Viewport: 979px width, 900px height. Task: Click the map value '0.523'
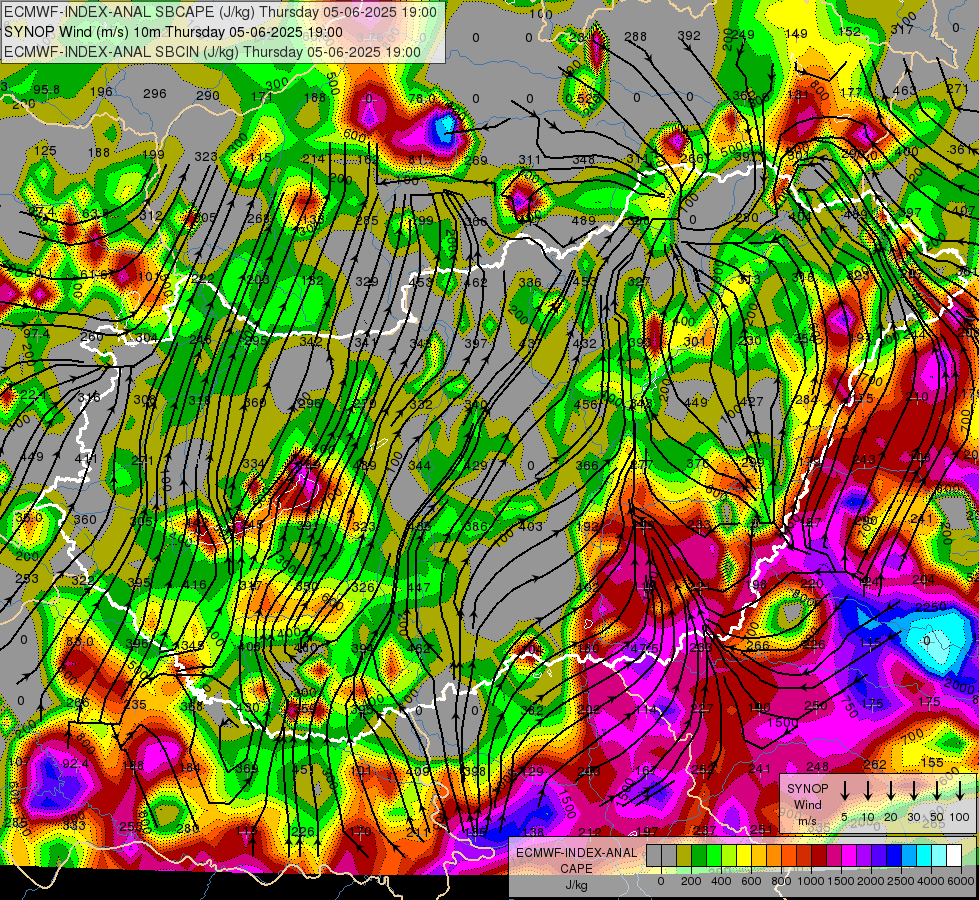click(582, 99)
